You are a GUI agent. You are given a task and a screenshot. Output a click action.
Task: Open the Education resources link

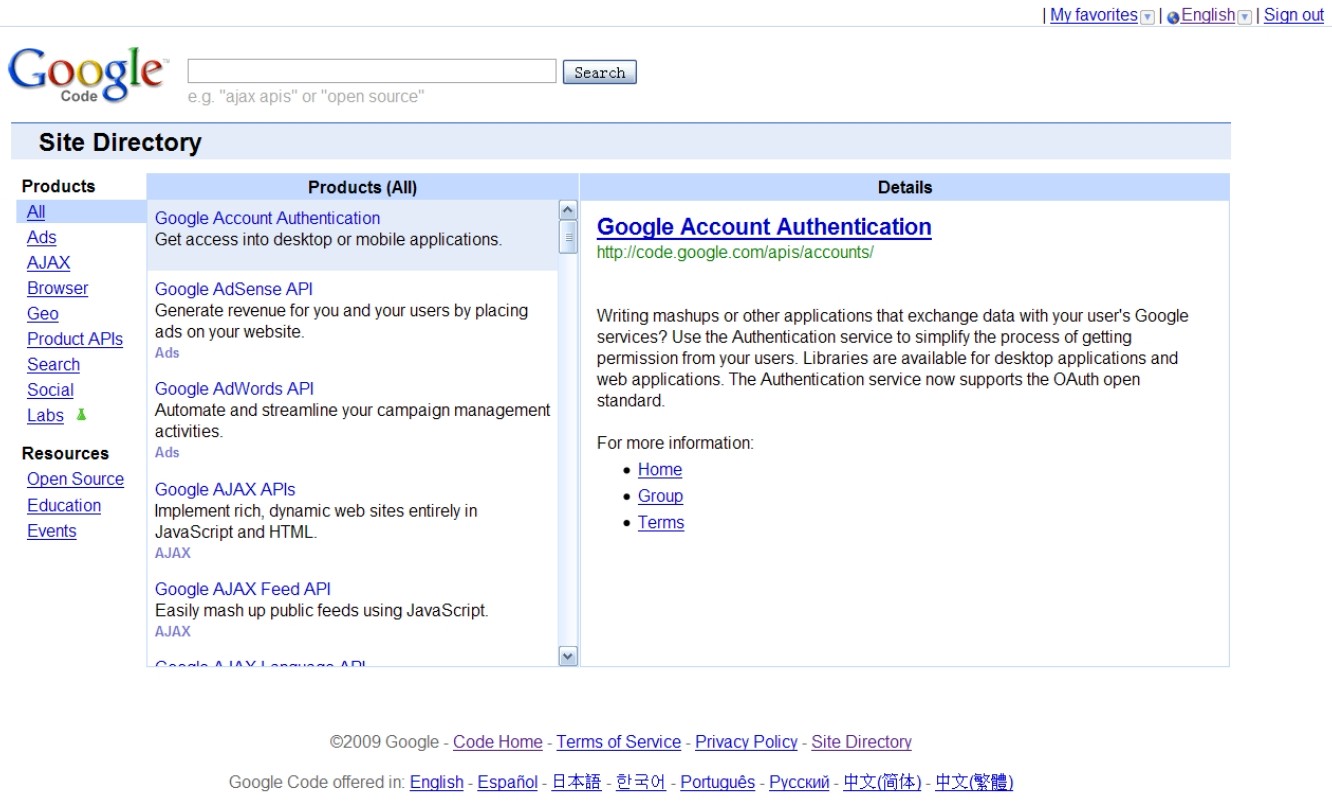[x=64, y=505]
